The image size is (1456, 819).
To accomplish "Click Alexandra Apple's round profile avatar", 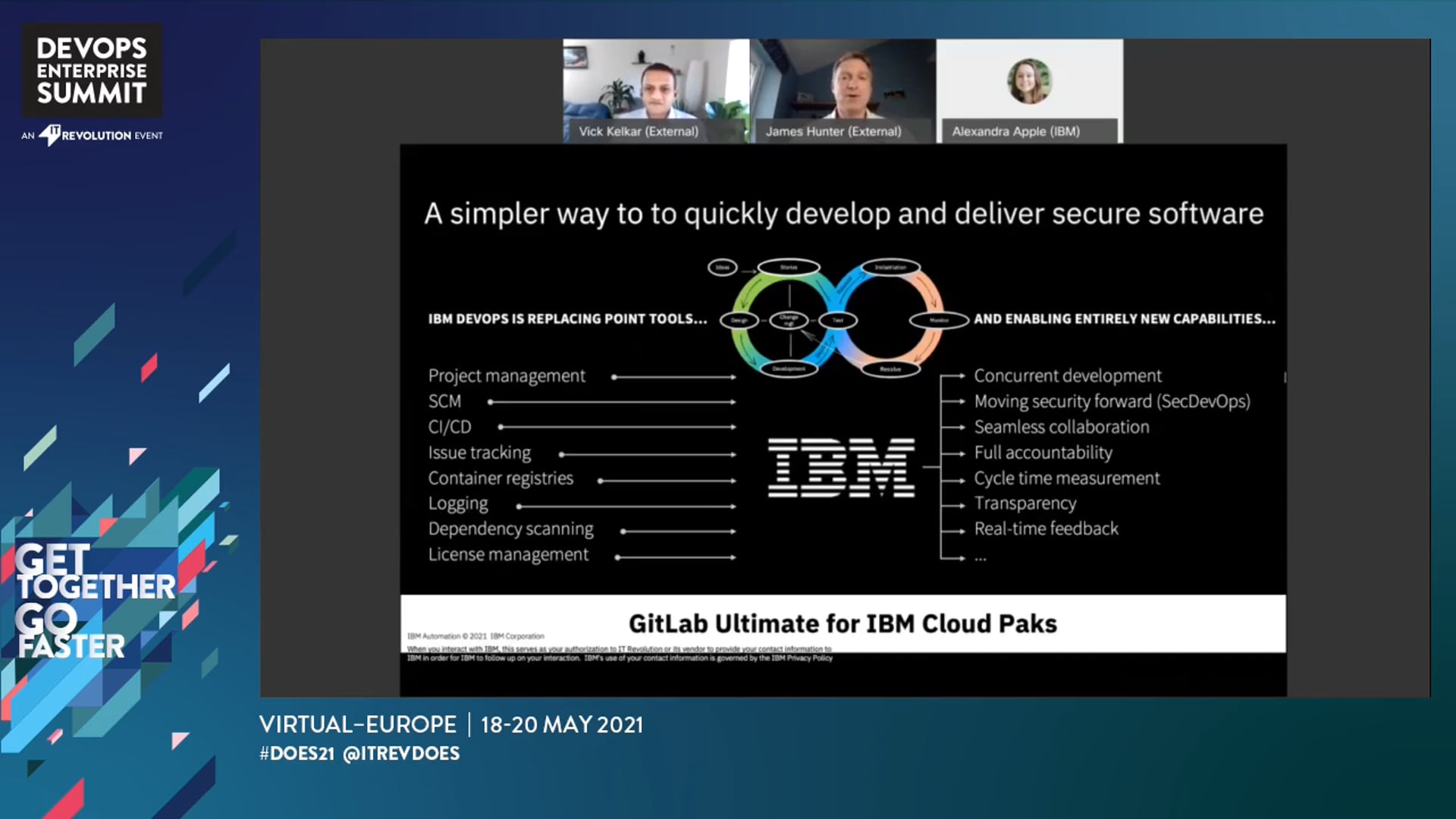I will [x=1029, y=81].
